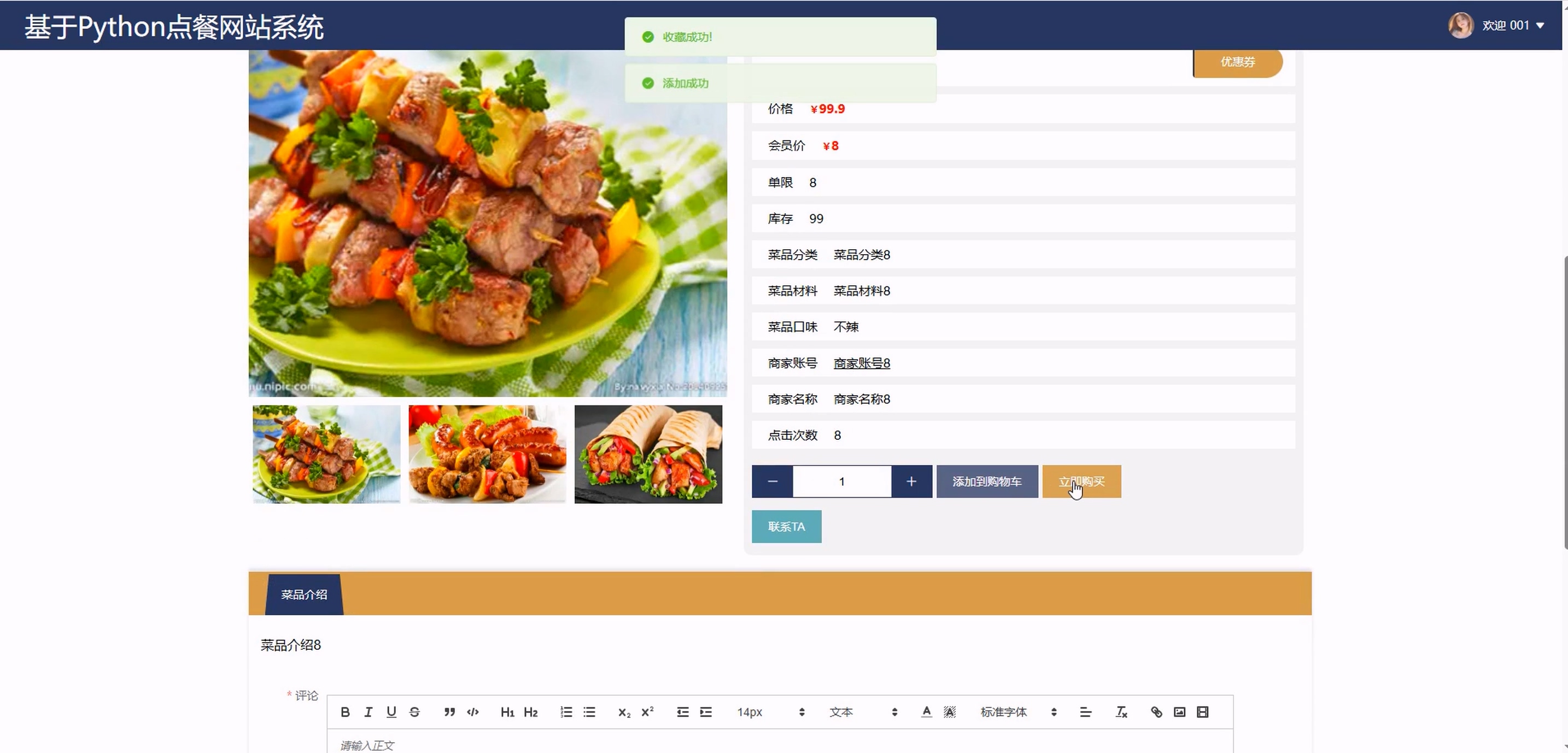Image resolution: width=1568 pixels, height=753 pixels.
Task: Select the wrap sandwich thumbnail image
Action: pos(648,454)
